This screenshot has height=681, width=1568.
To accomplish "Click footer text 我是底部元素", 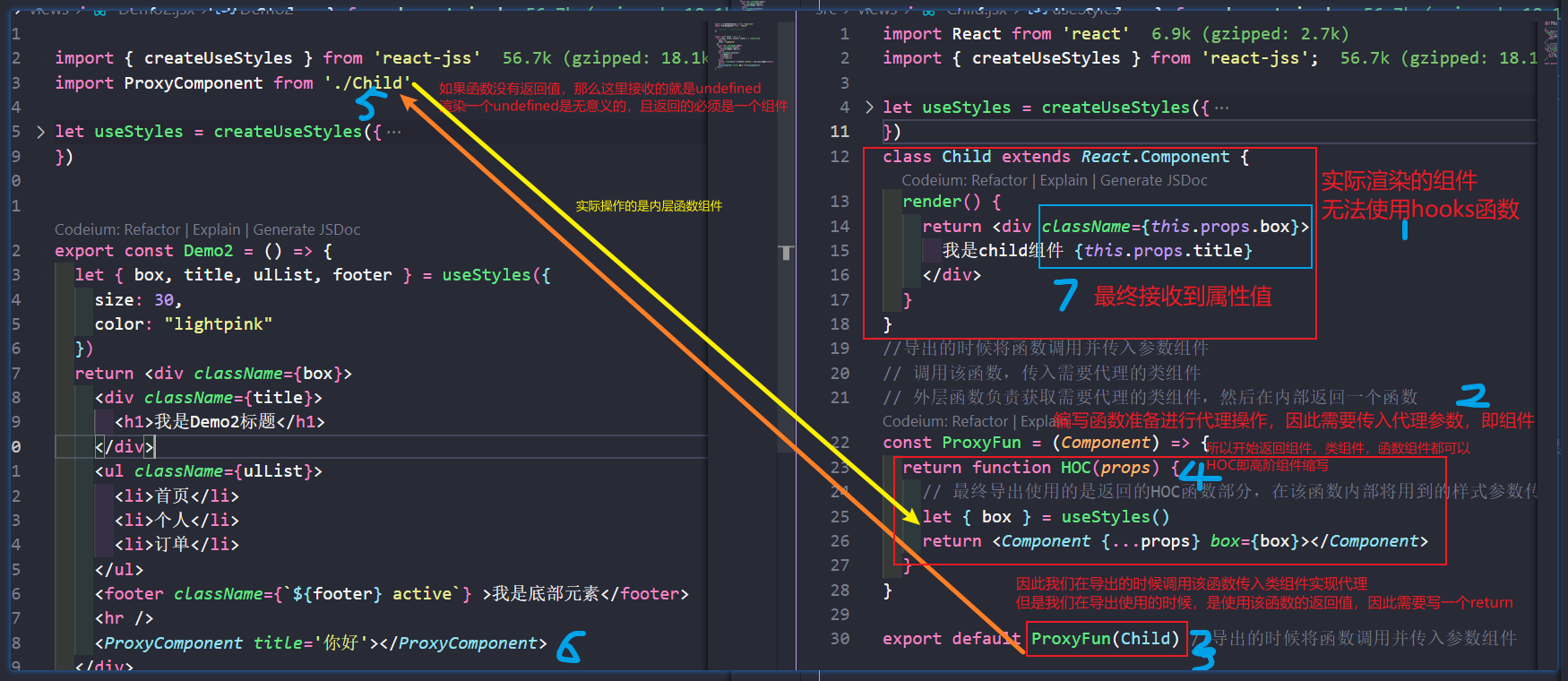I will click(x=546, y=593).
